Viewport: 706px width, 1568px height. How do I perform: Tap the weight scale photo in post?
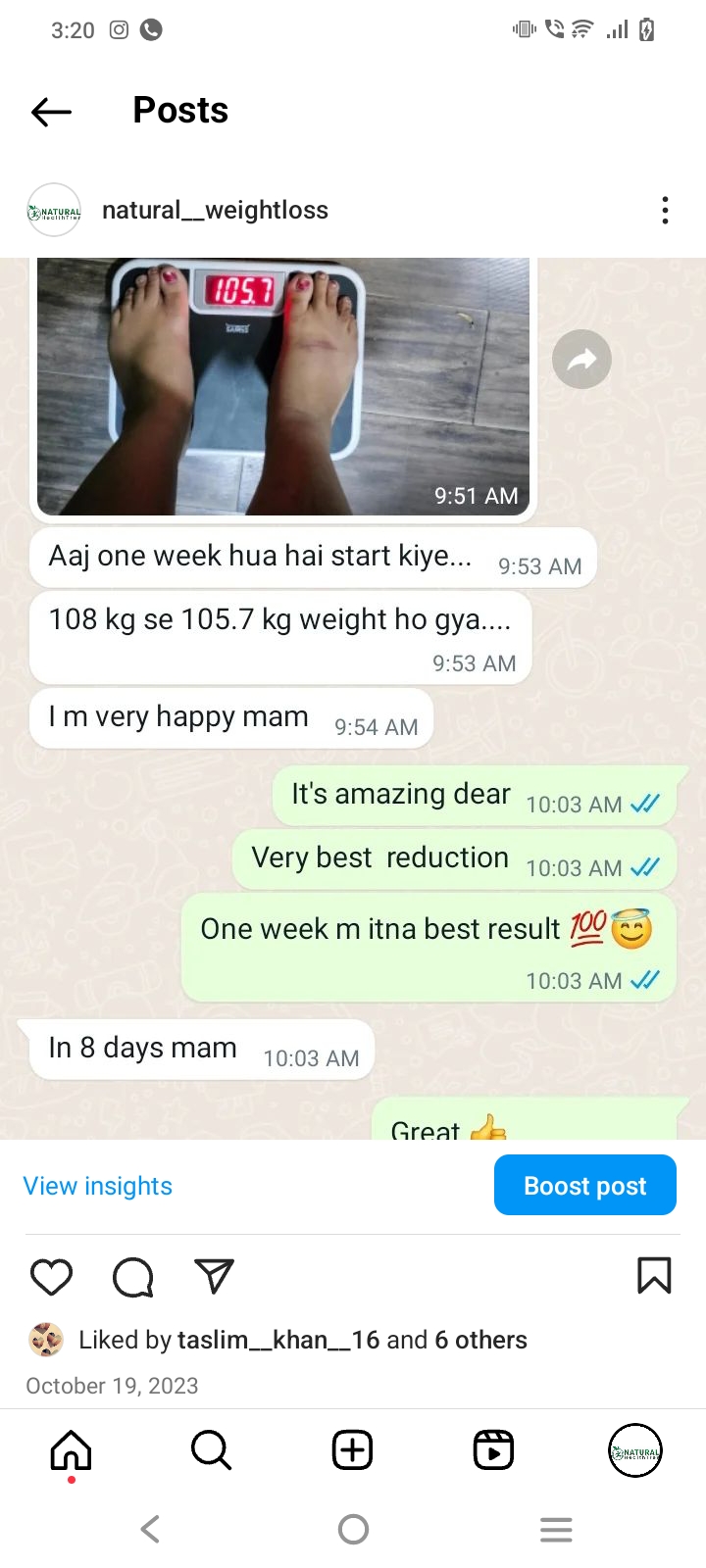point(283,386)
